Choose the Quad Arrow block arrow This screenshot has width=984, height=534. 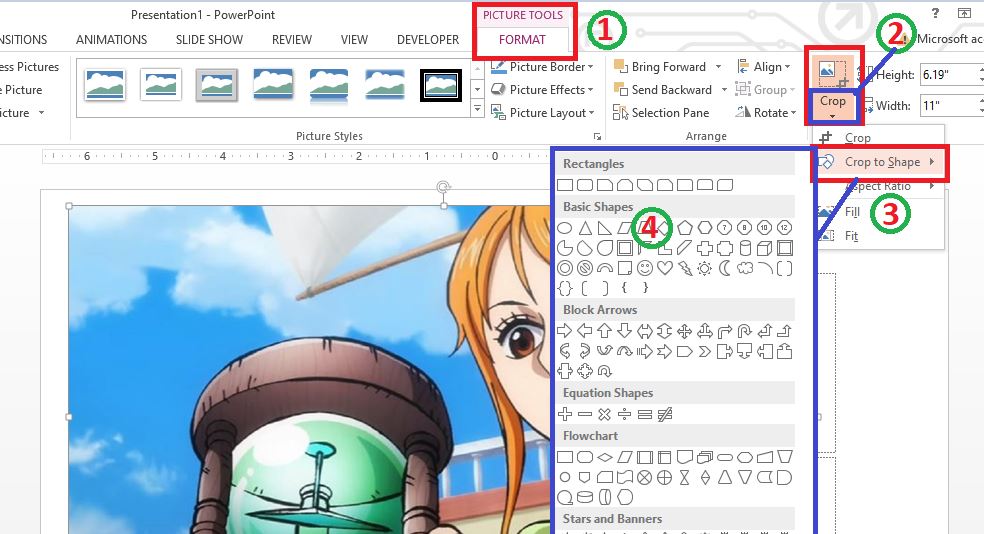click(x=685, y=331)
